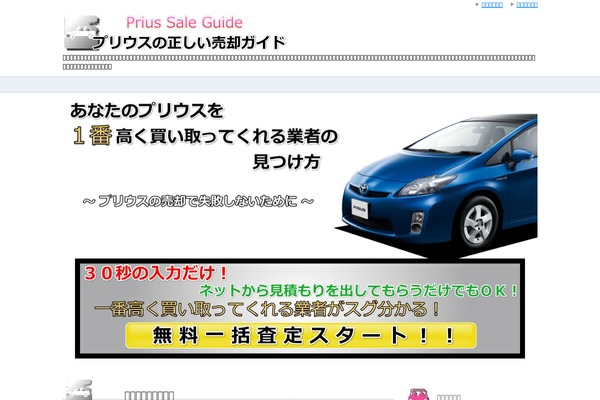Image resolution: width=600 pixels, height=400 pixels.
Task: Click the gray car icon beside bottom heading
Action: (79, 390)
